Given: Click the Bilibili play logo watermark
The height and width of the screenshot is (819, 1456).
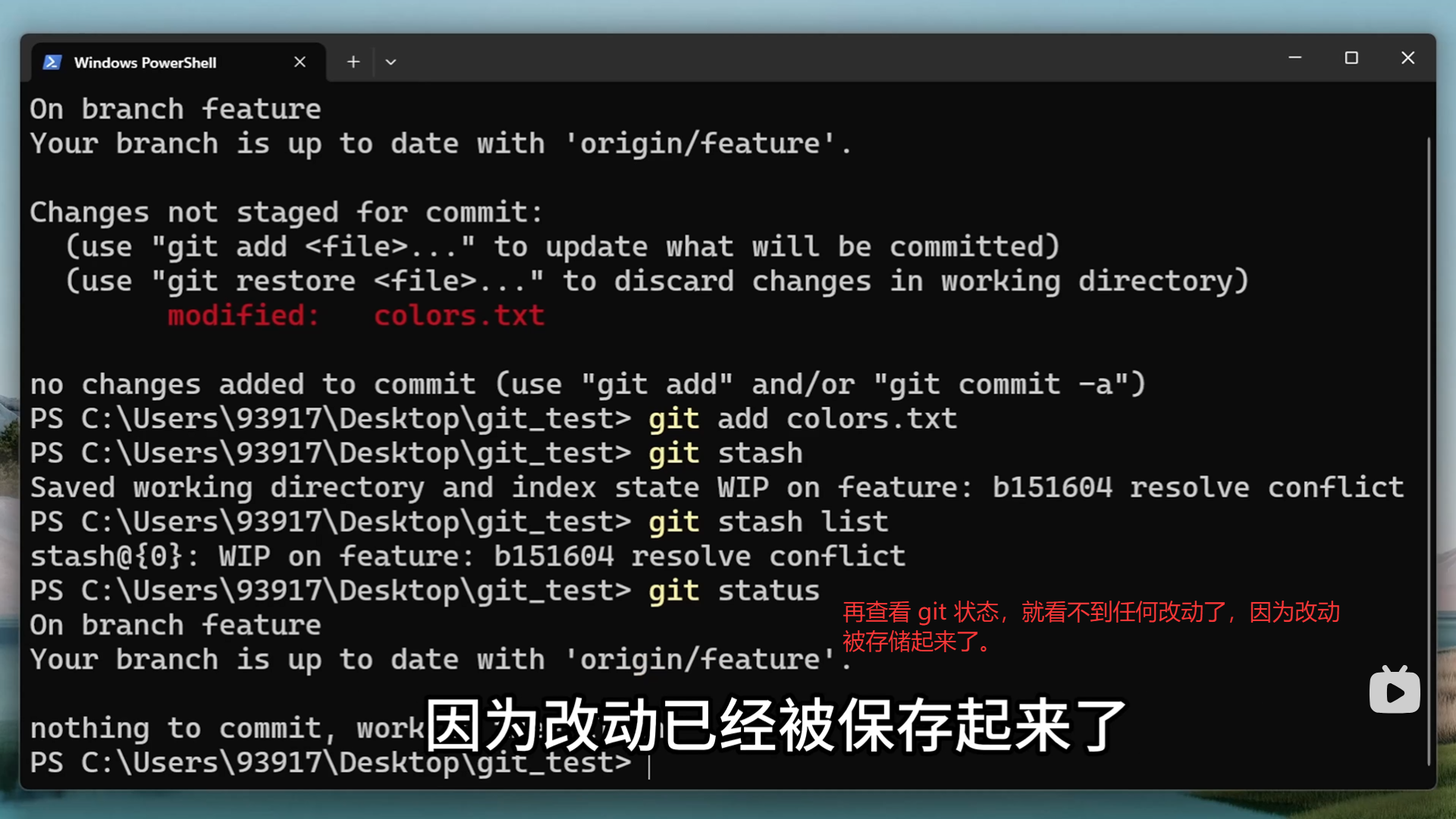Looking at the screenshot, I should [x=1394, y=691].
